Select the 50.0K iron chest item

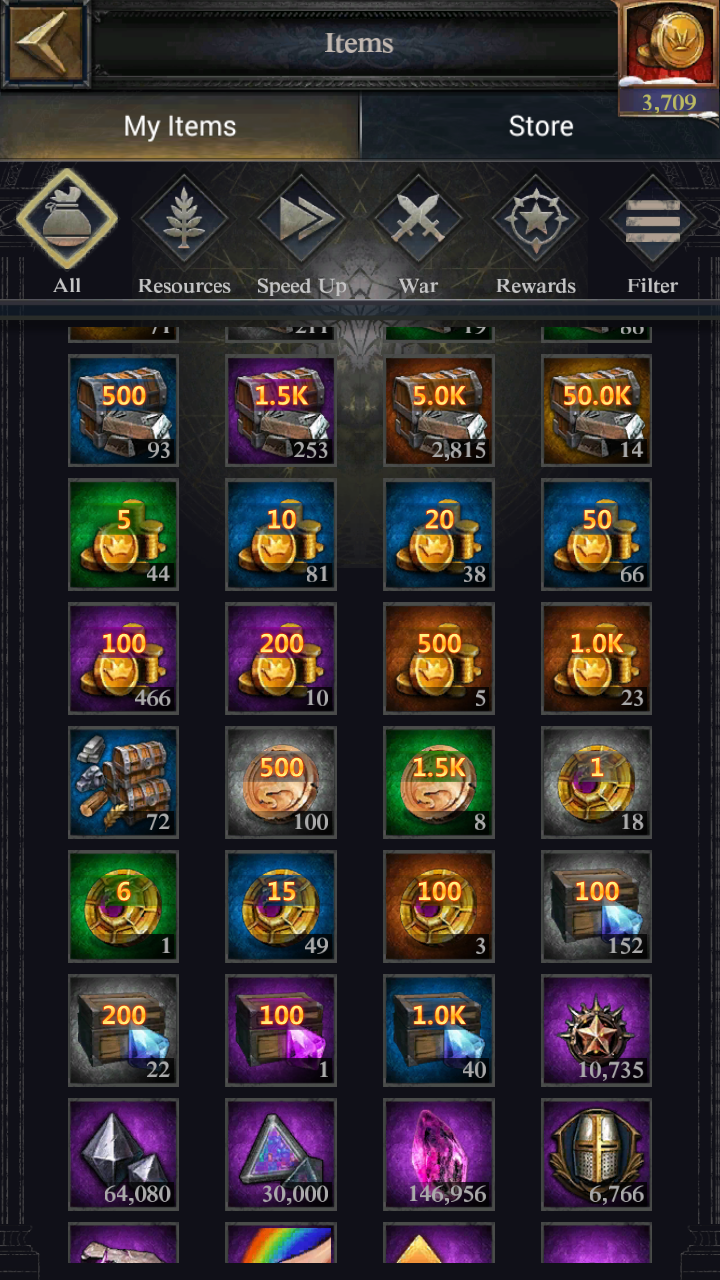(x=597, y=411)
